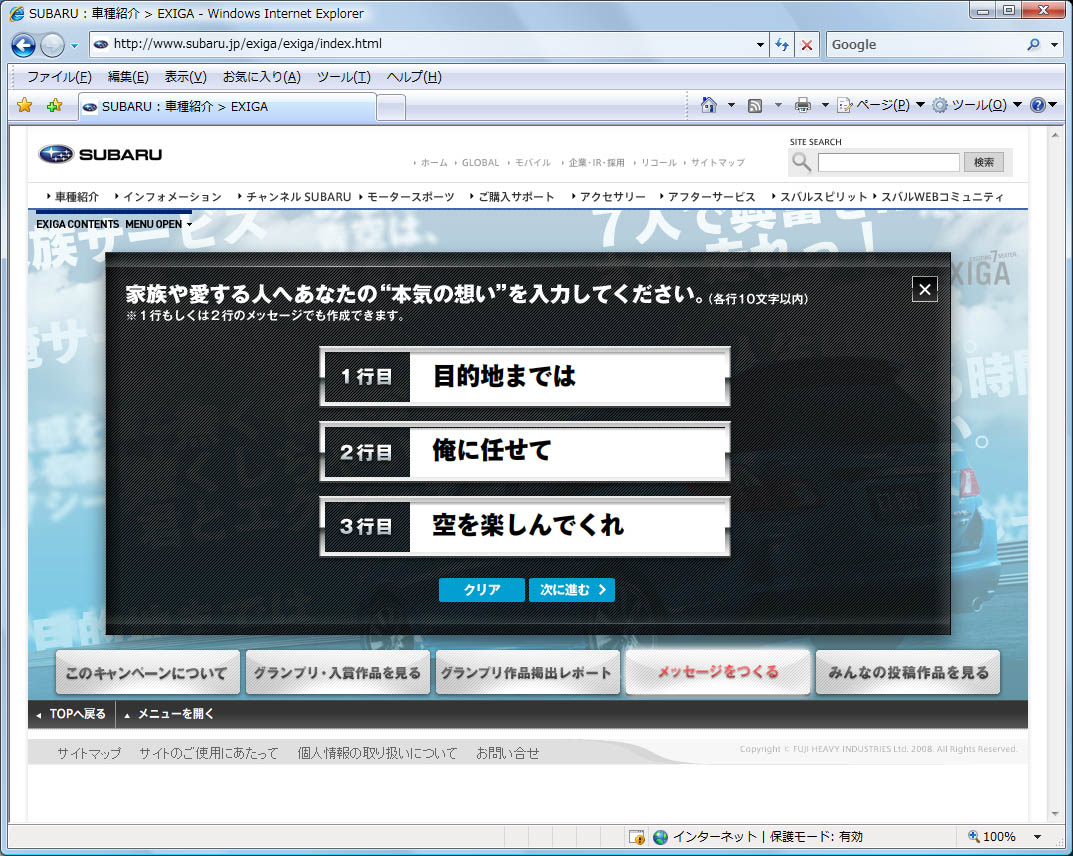Click the 次に進む button
Image resolution: width=1073 pixels, height=856 pixels.
571,590
